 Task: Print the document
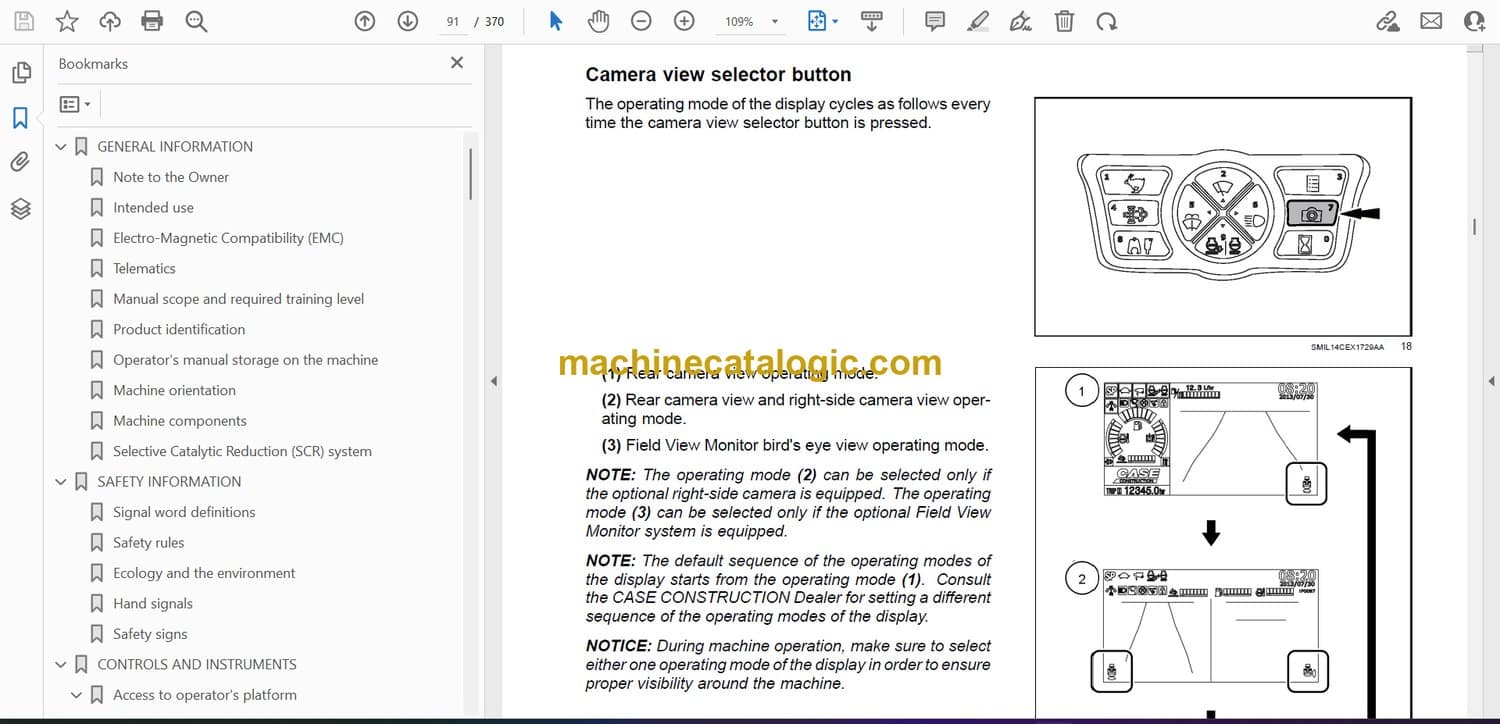pos(152,21)
